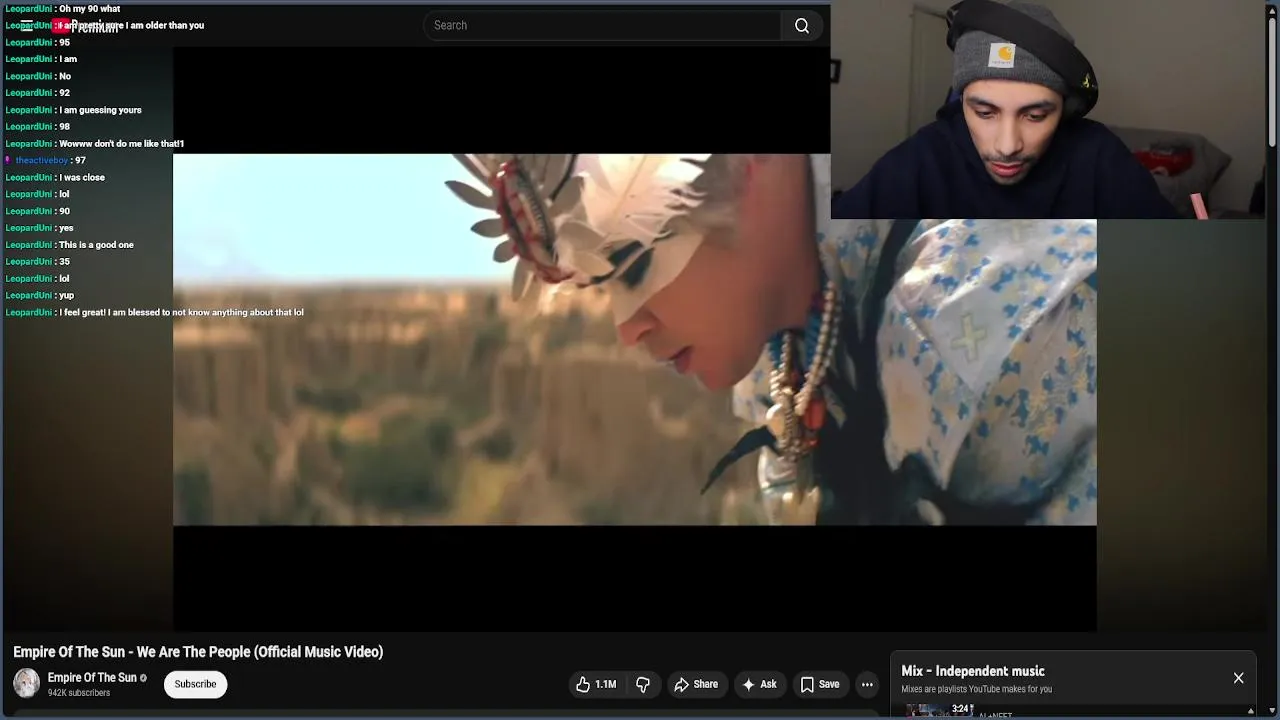Focus the YouTube Search field
The image size is (1280, 720).
pyautogui.click(x=602, y=25)
